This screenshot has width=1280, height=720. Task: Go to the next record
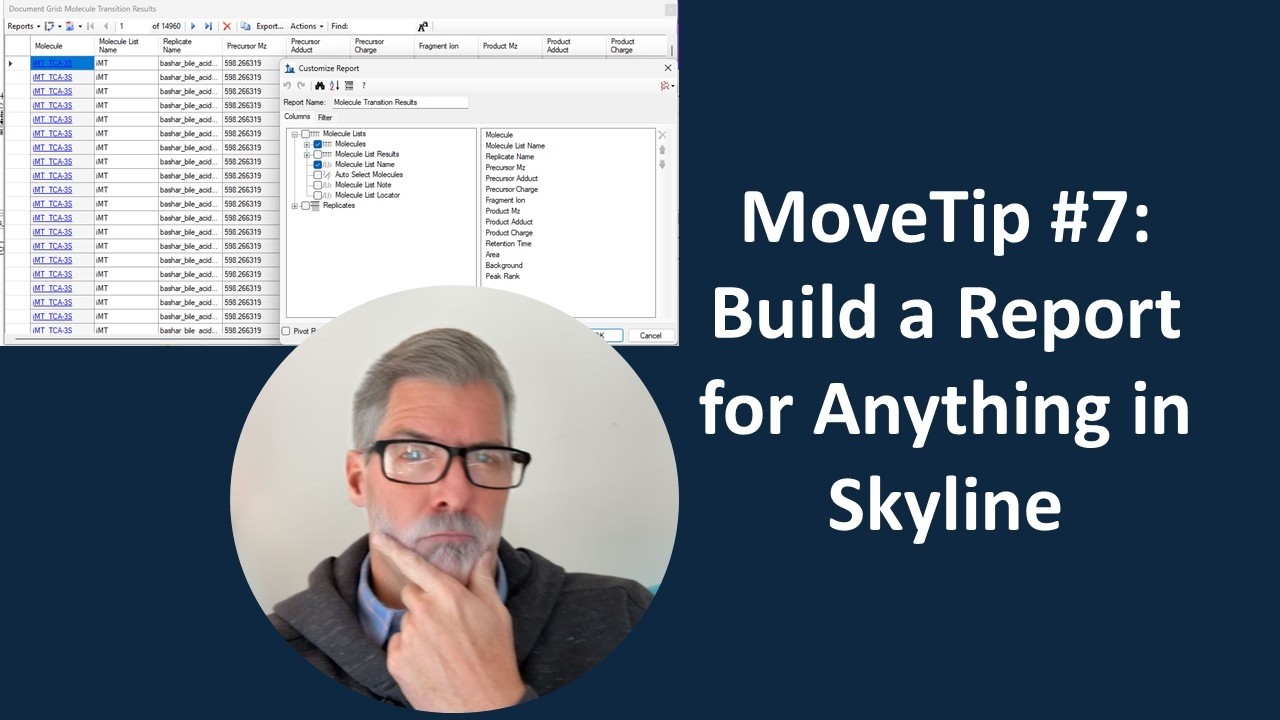point(193,26)
